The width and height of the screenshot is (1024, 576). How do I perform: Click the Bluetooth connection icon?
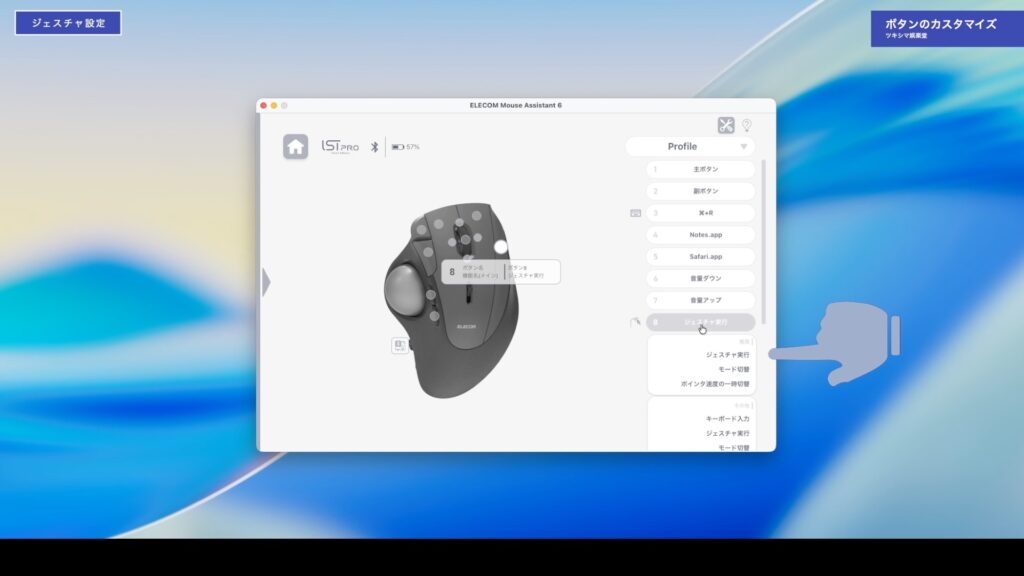[x=375, y=147]
